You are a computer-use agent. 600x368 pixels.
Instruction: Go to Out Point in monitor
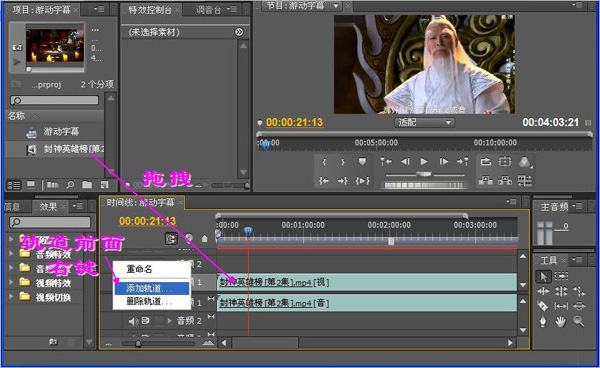342,181
